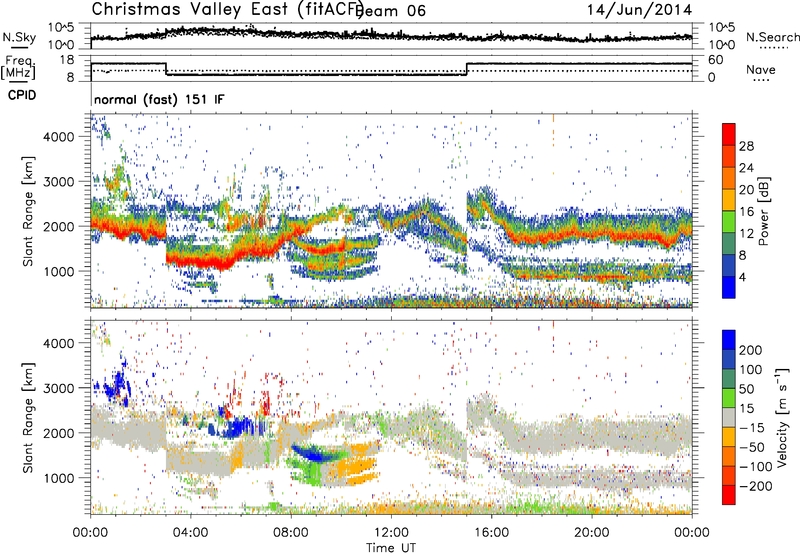Click the 'Time UT' axis title
The height and width of the screenshot is (554, 800).
(391, 547)
